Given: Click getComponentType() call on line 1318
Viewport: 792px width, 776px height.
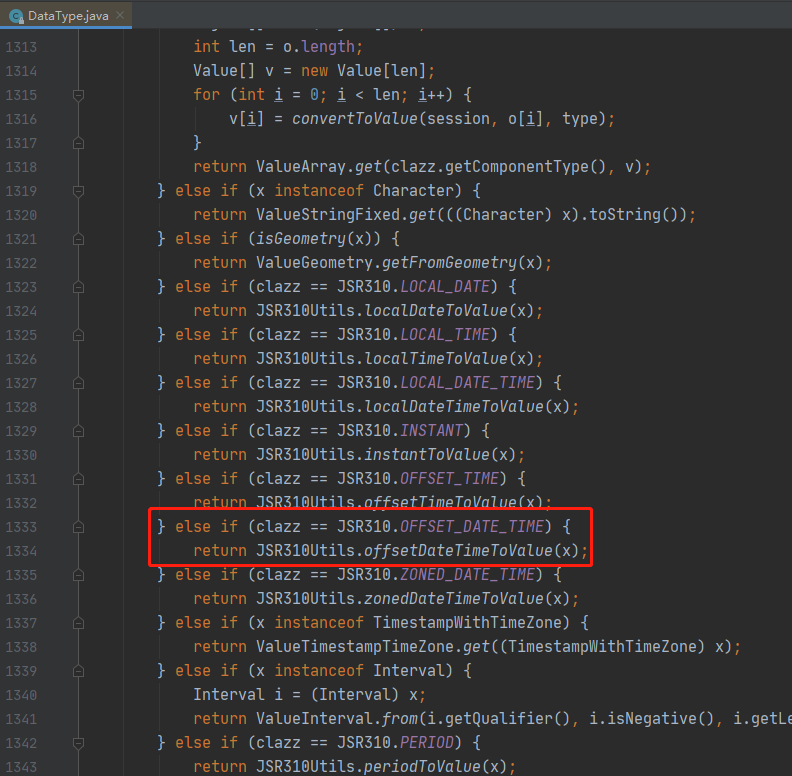Looking at the screenshot, I should [x=525, y=167].
